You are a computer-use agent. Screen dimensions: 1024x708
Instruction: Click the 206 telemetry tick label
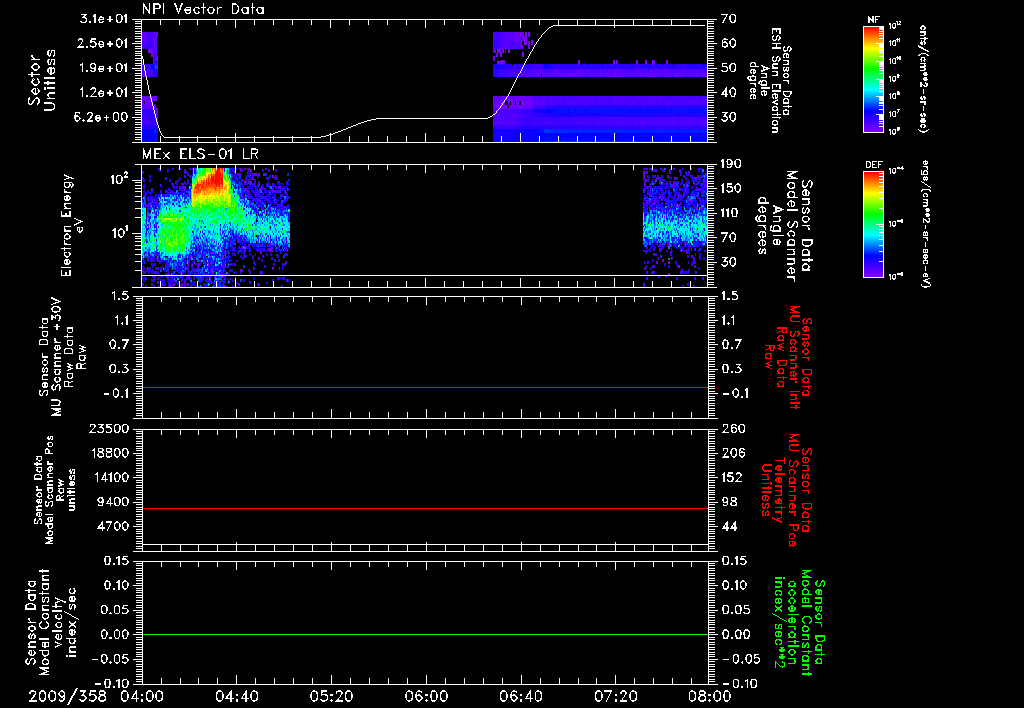(x=732, y=453)
